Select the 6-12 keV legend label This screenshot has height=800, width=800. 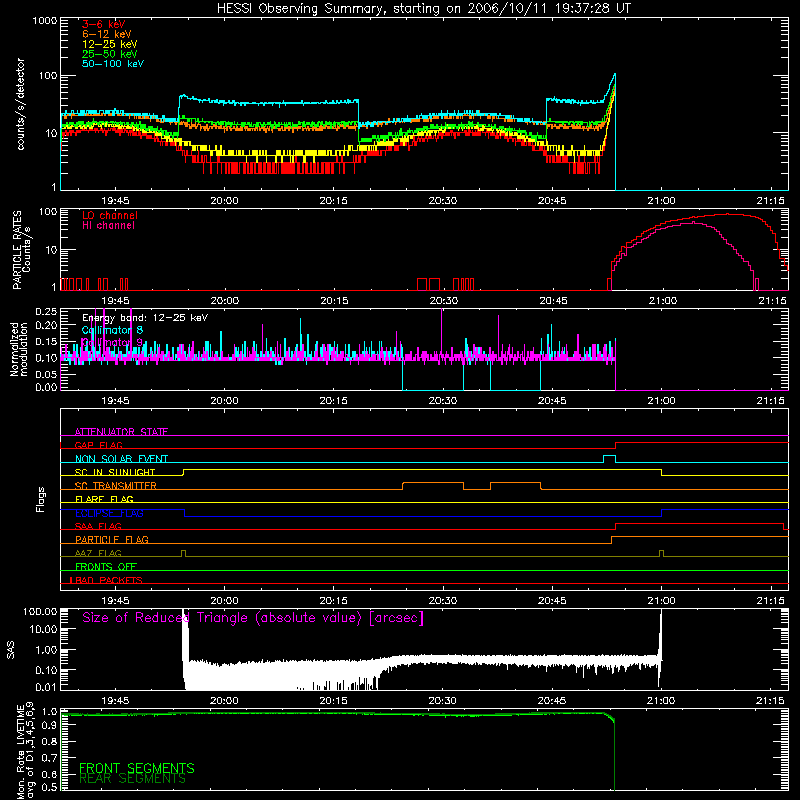coord(107,34)
